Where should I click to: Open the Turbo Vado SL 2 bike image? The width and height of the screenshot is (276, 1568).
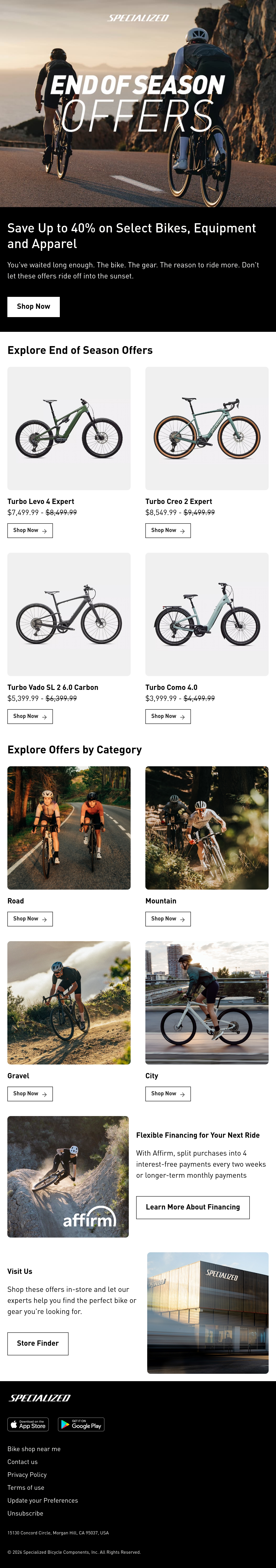69,614
